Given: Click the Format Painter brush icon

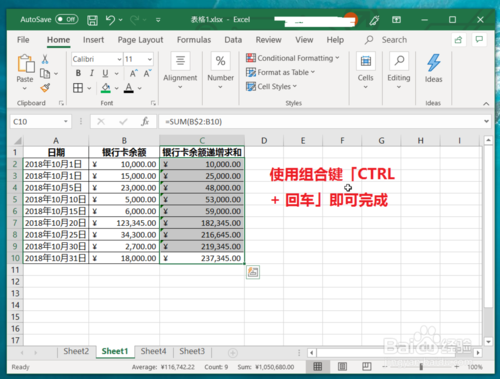Looking at the screenshot, I should [x=45, y=88].
